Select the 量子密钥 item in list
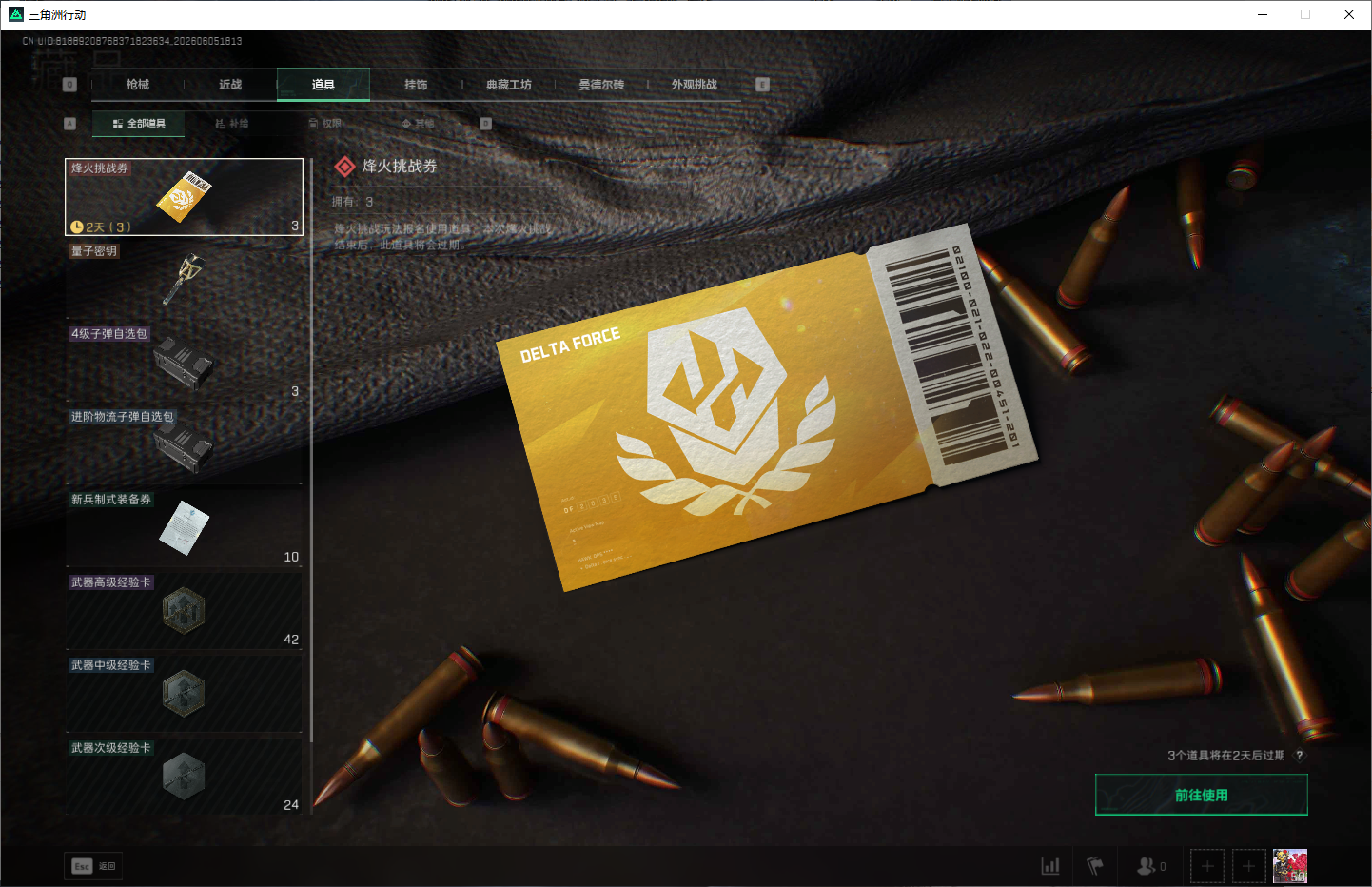This screenshot has width=1372, height=887. point(184,280)
